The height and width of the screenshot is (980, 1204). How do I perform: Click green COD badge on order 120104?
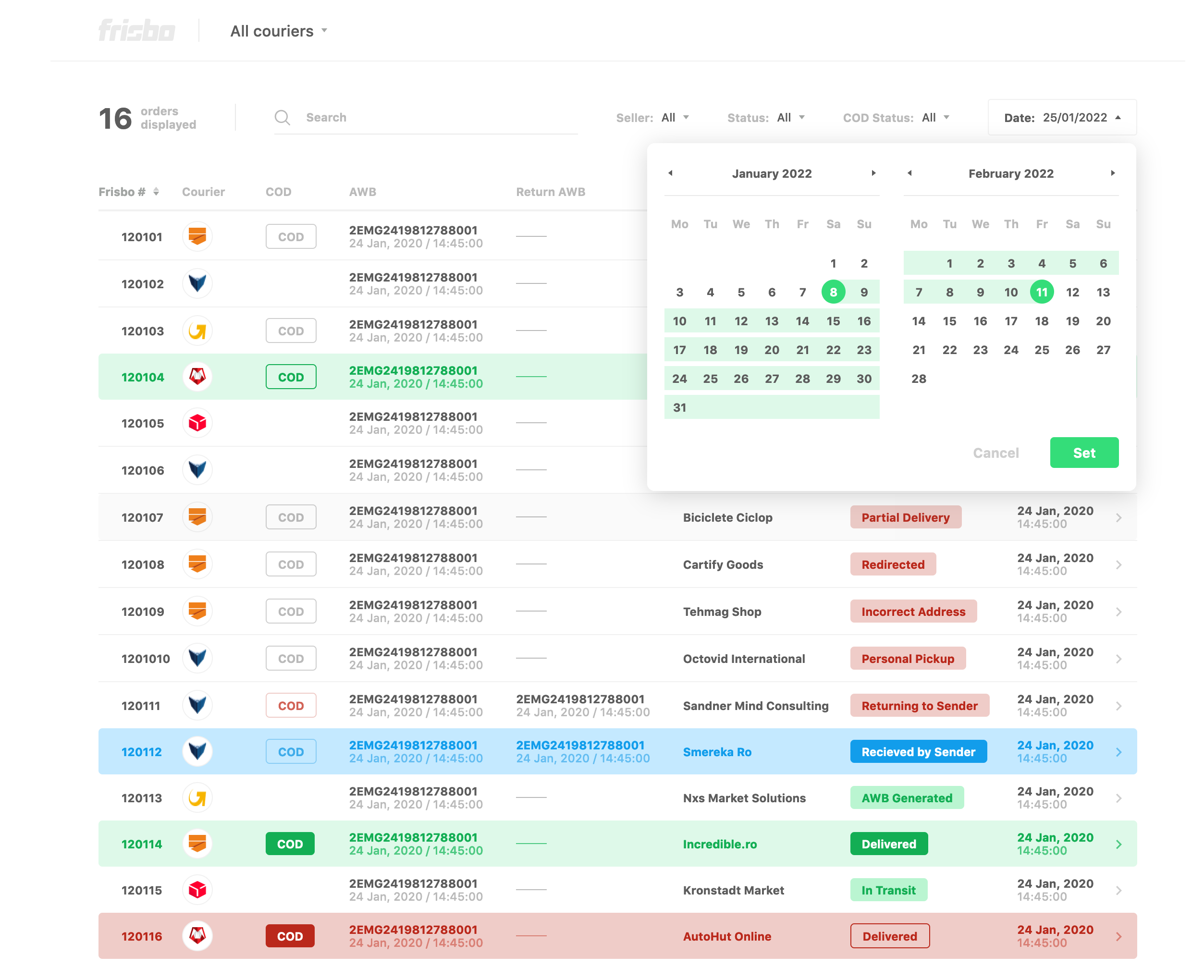291,377
